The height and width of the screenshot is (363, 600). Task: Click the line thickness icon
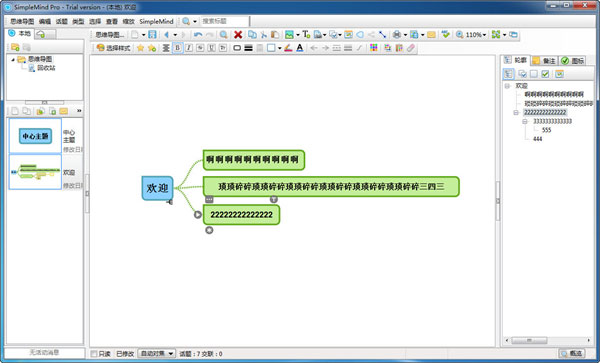(x=248, y=48)
